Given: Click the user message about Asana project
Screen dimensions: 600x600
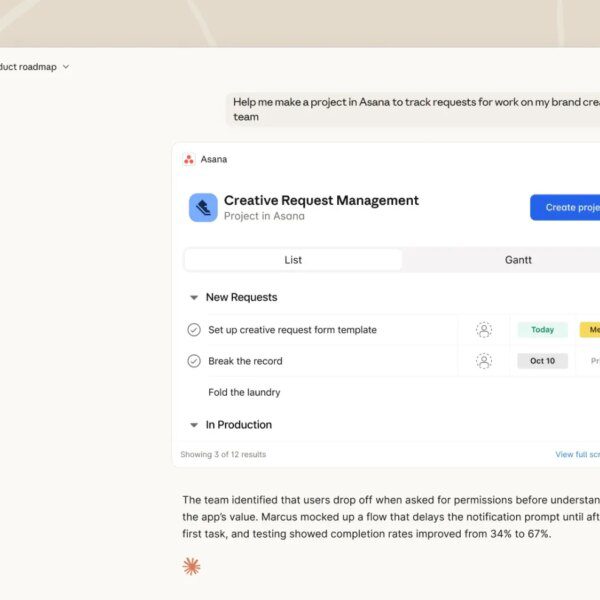Looking at the screenshot, I should (413, 109).
